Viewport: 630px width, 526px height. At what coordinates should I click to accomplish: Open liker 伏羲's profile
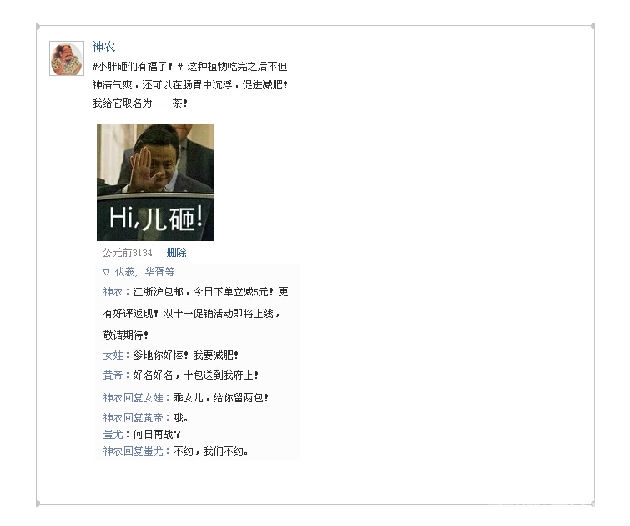point(124,272)
